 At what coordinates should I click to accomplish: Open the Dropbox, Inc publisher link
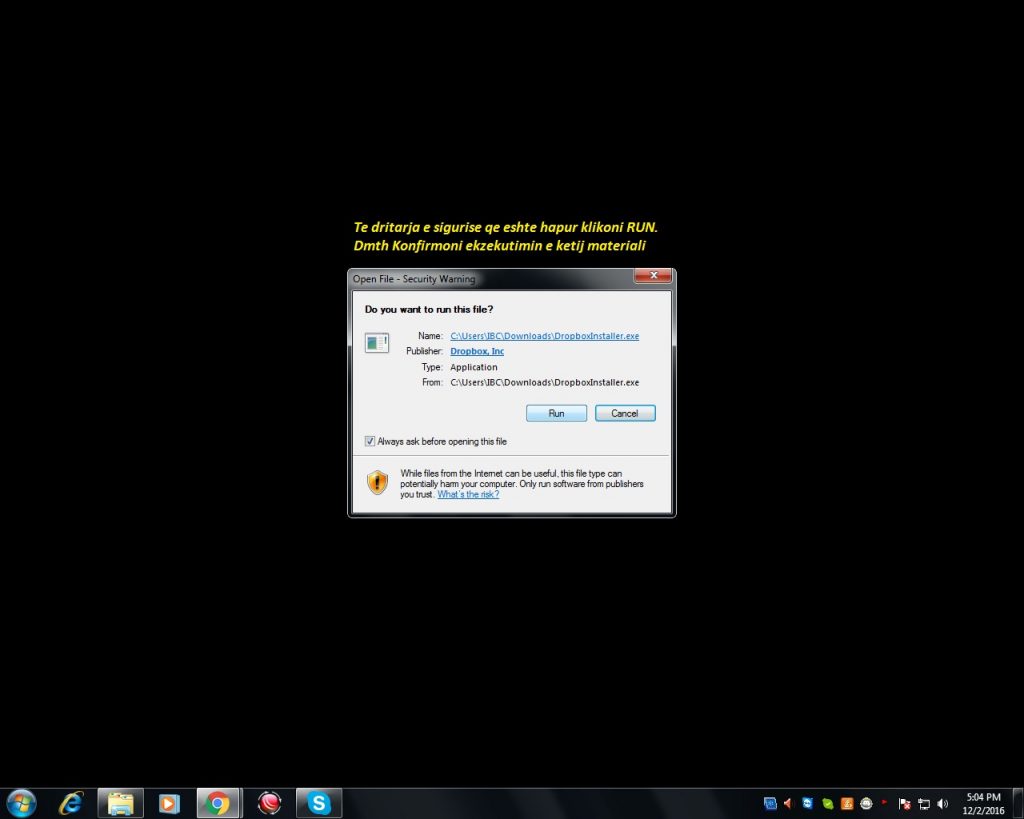477,351
